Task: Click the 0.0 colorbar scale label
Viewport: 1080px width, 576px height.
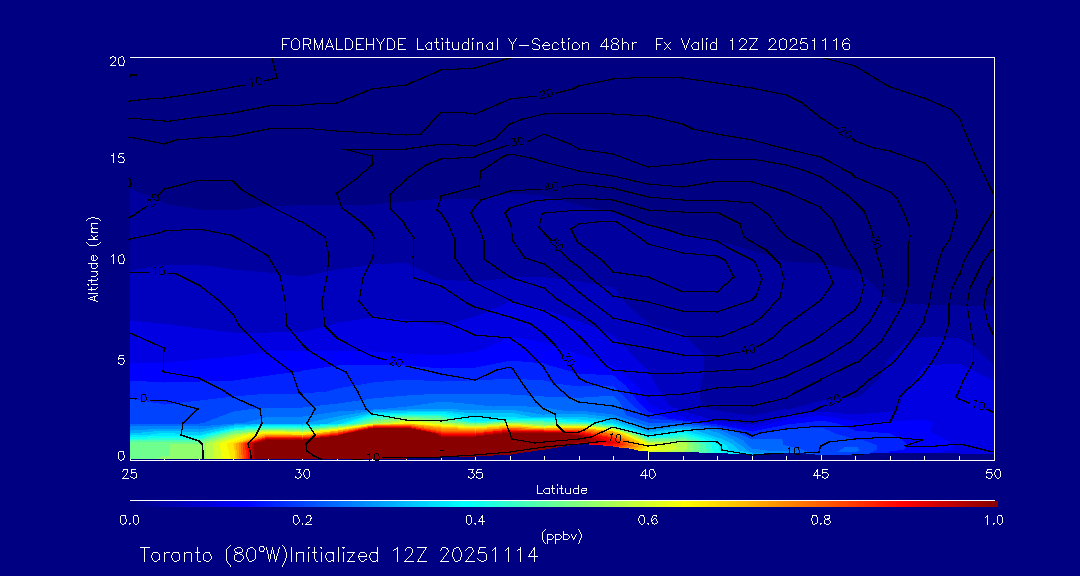Action: pyautogui.click(x=129, y=520)
